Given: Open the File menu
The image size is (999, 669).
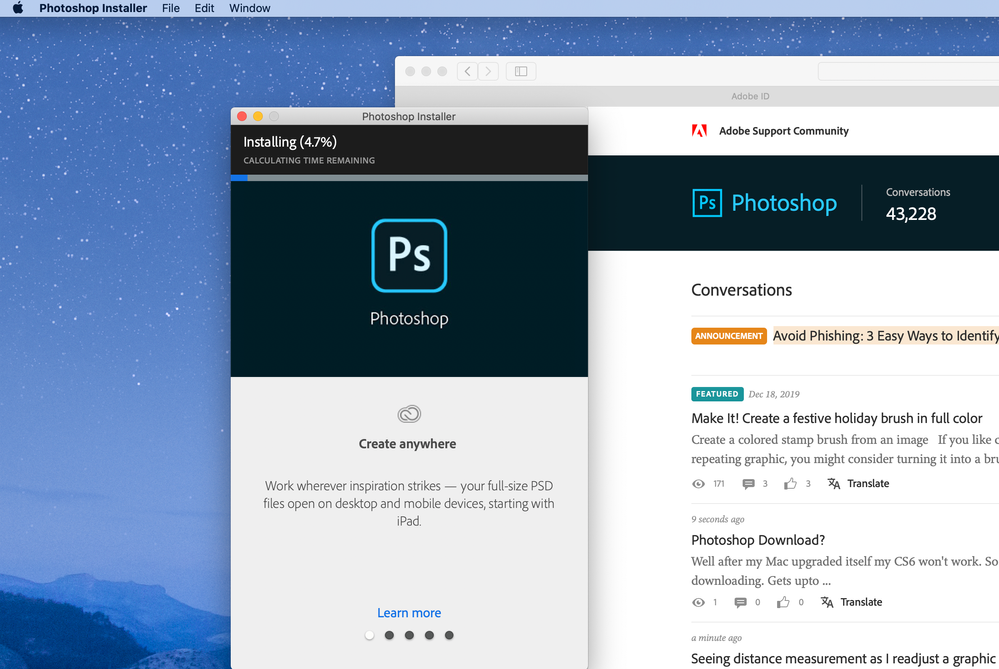Looking at the screenshot, I should [x=171, y=8].
